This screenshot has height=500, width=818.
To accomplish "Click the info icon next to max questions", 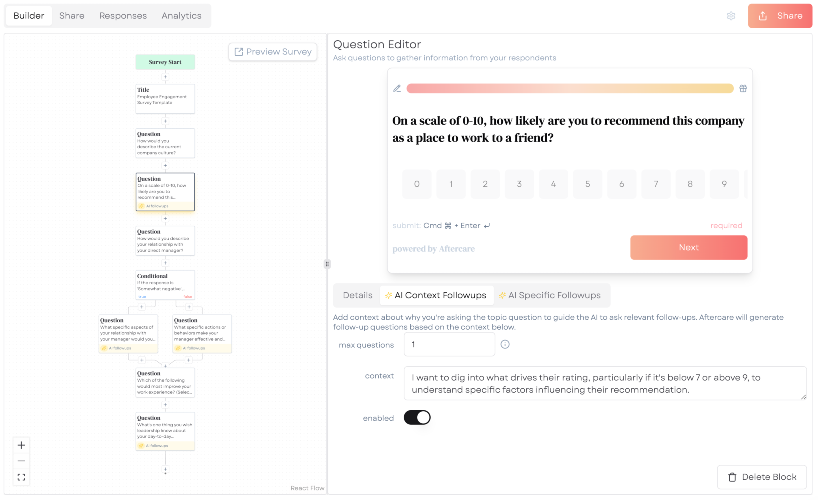I will click(x=505, y=344).
